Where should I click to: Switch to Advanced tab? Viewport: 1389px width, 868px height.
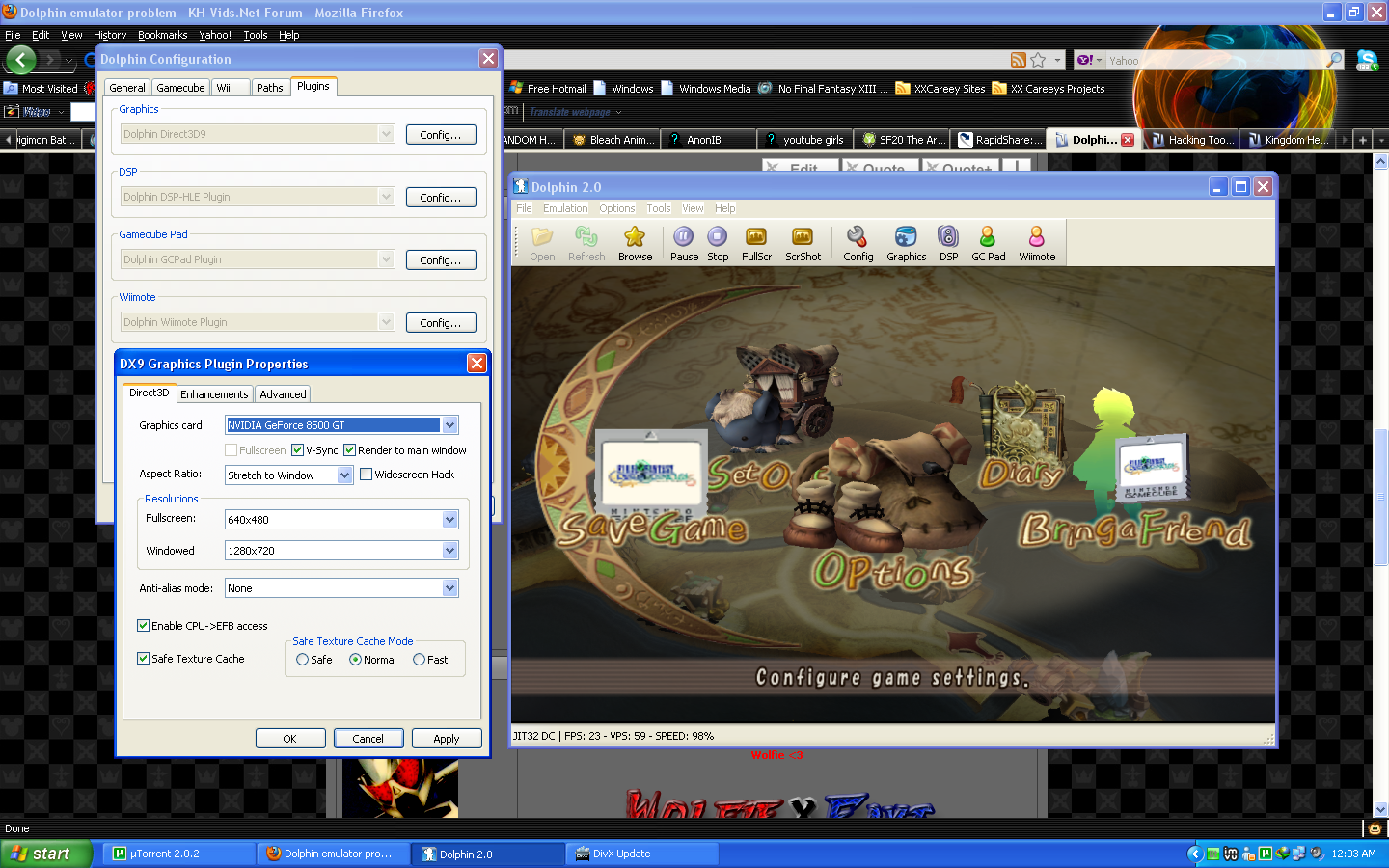tap(283, 394)
